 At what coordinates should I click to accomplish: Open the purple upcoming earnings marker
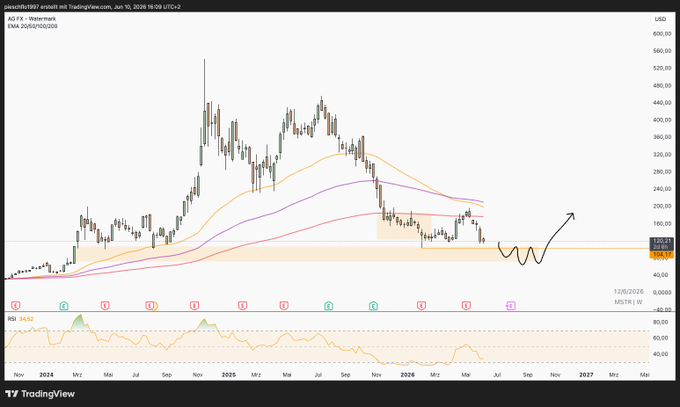[x=511, y=306]
